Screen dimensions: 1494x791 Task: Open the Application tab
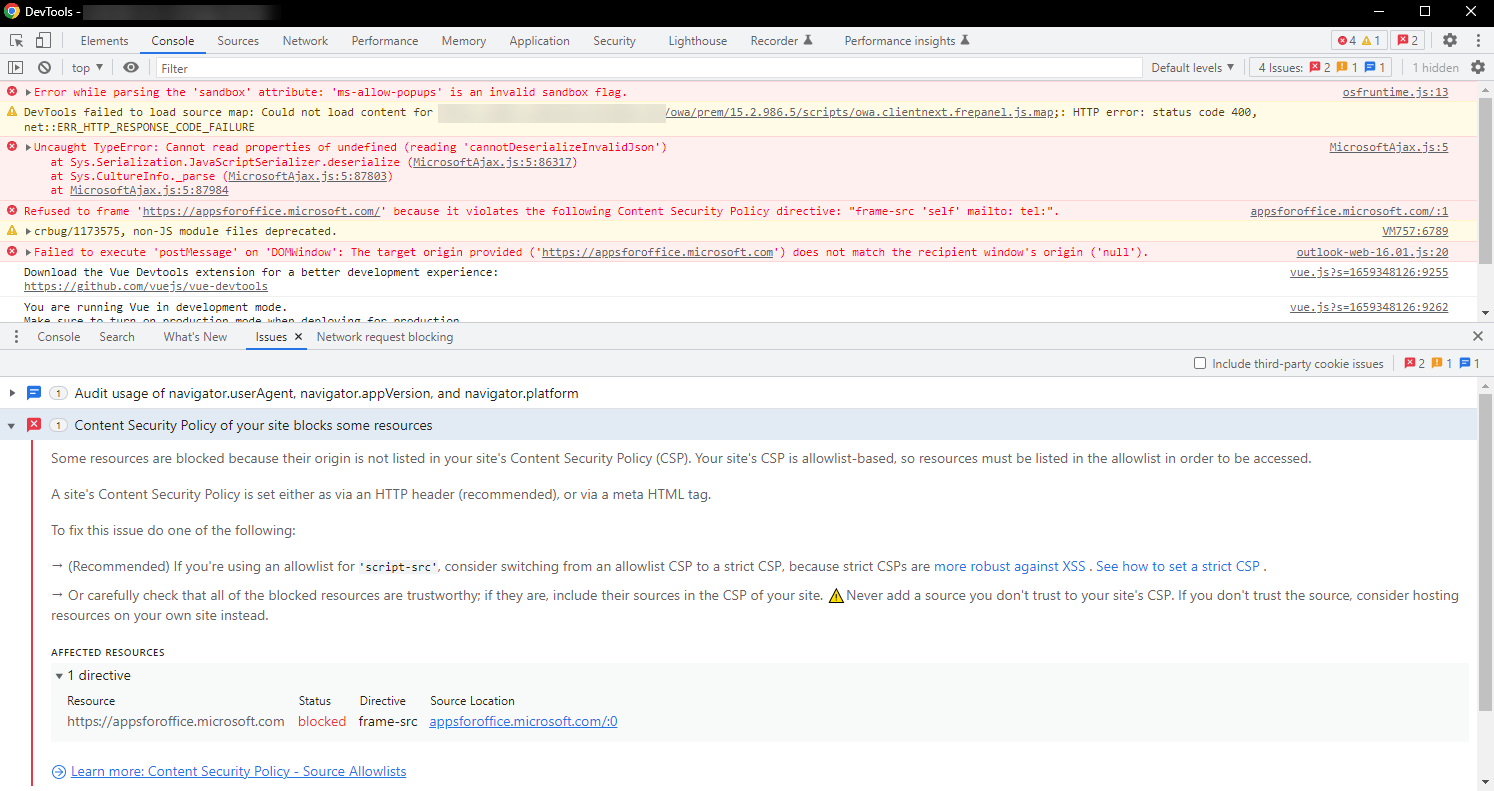click(539, 41)
